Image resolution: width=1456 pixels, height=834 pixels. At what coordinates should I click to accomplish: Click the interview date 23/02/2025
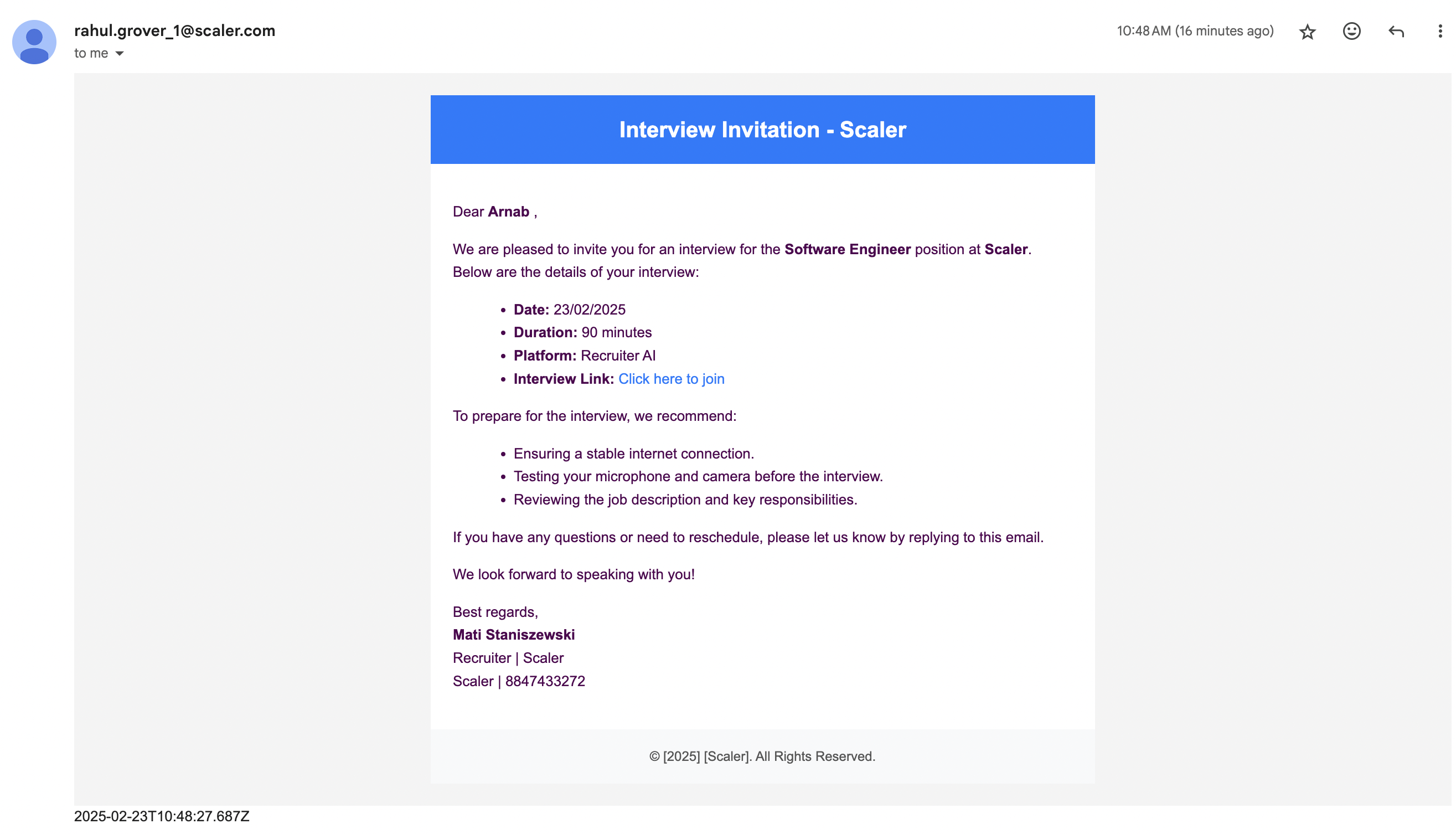pos(589,310)
